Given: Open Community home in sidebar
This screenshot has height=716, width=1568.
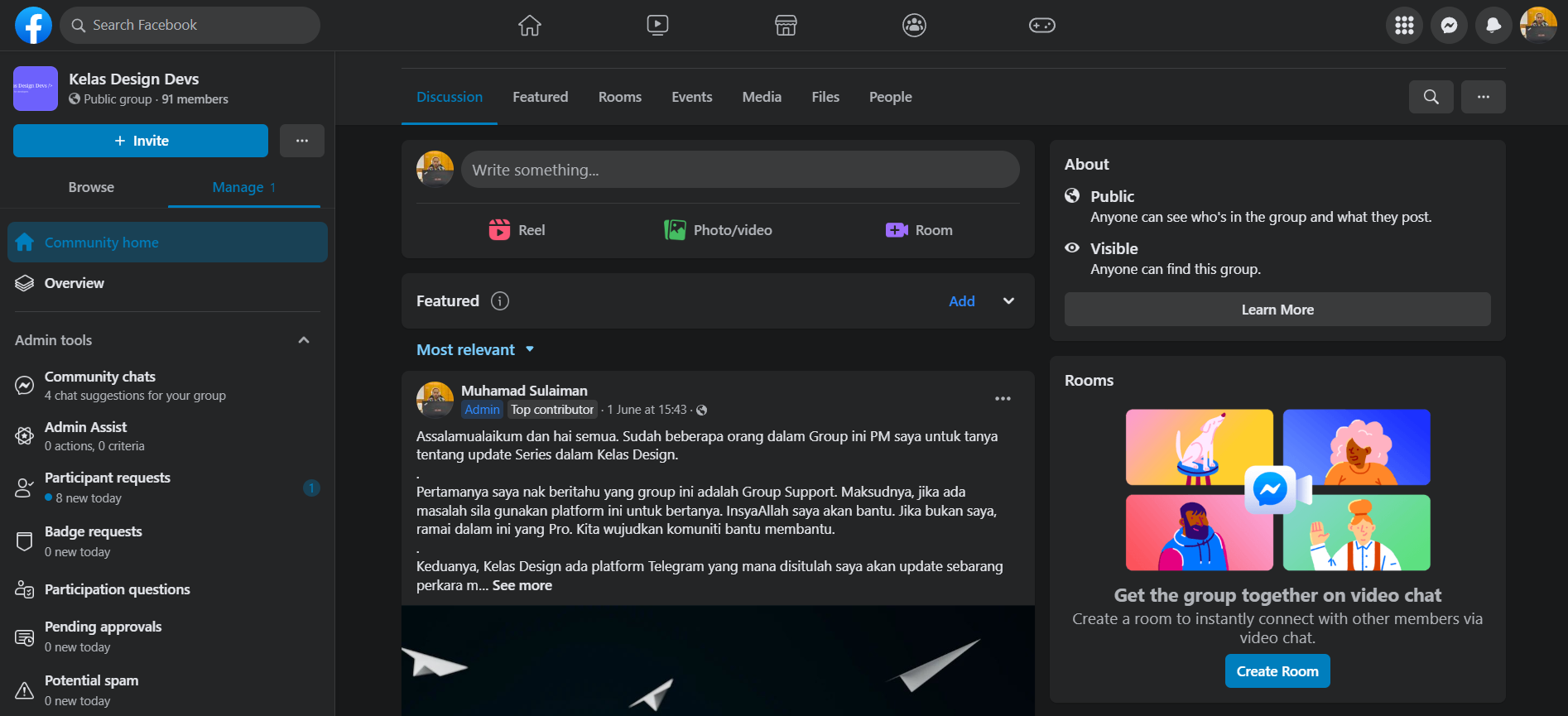Looking at the screenshot, I should coord(166,243).
